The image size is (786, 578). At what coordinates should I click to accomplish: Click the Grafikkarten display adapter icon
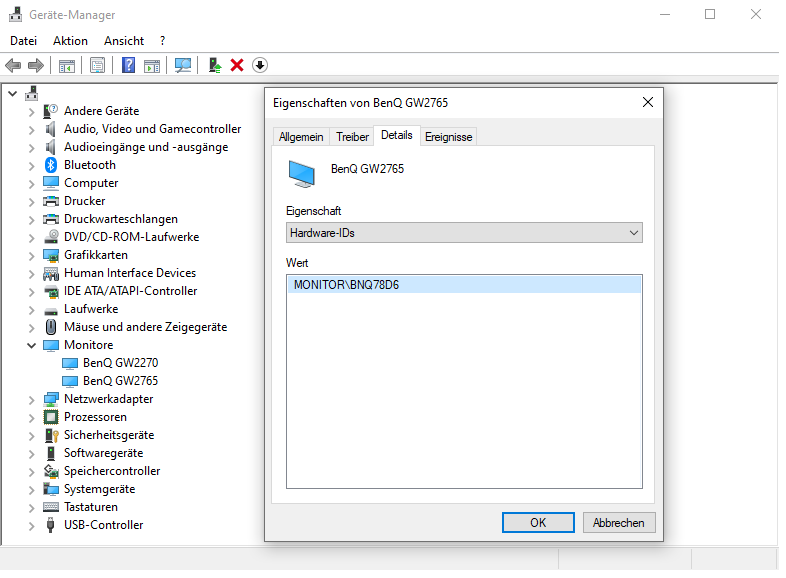coord(51,255)
